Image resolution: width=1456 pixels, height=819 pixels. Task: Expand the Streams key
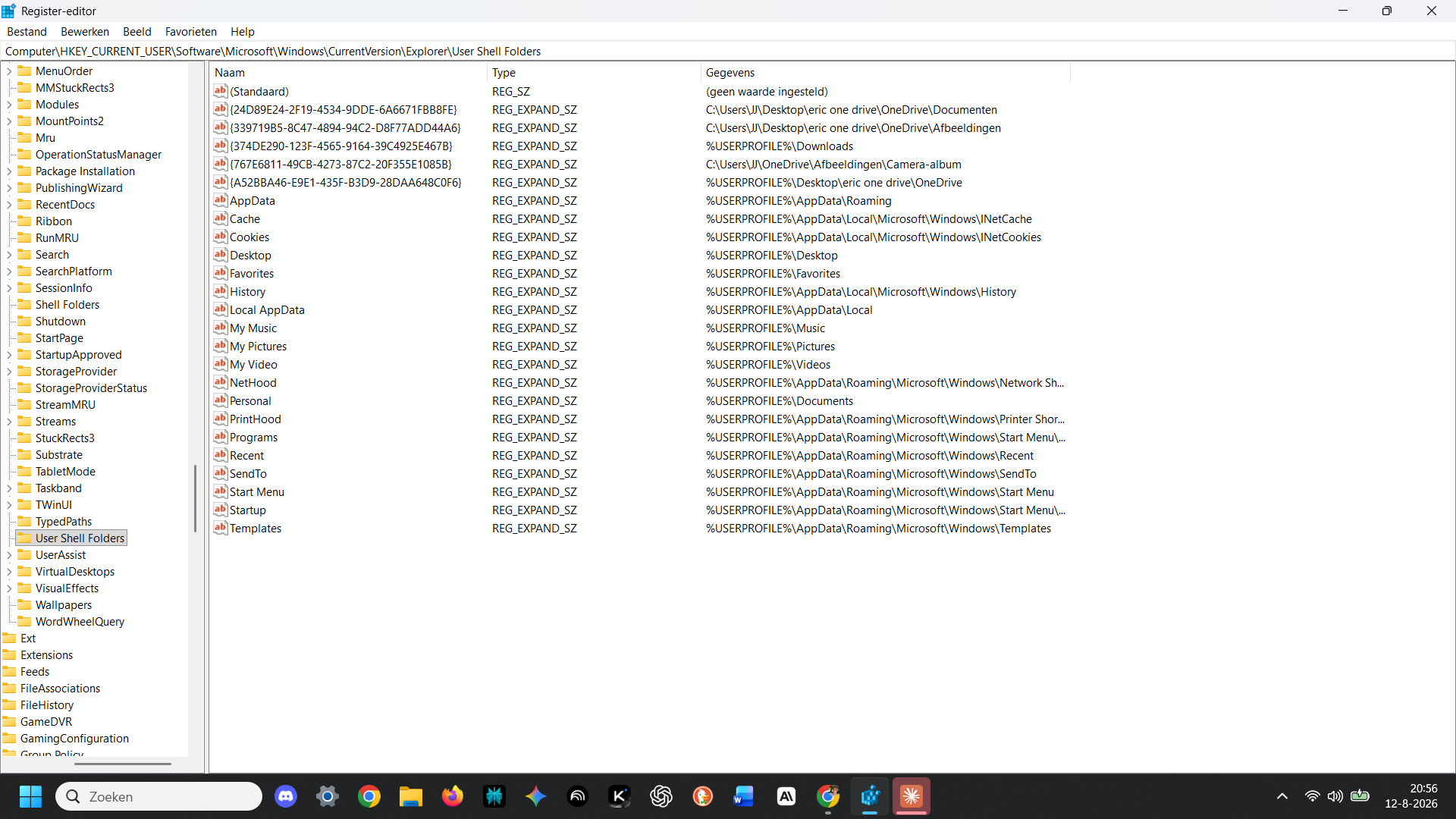click(x=9, y=422)
